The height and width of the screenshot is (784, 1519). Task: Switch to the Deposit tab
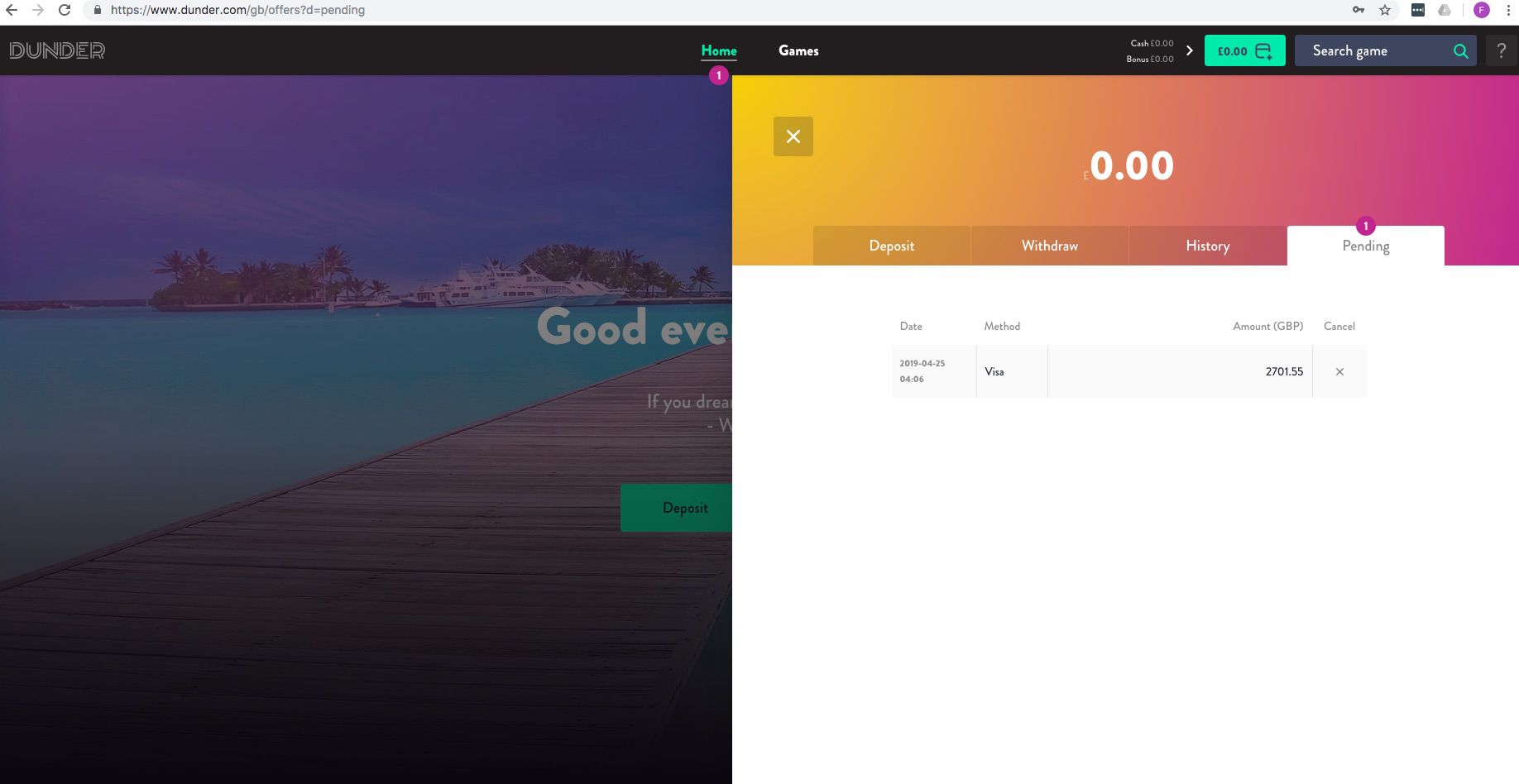892,246
